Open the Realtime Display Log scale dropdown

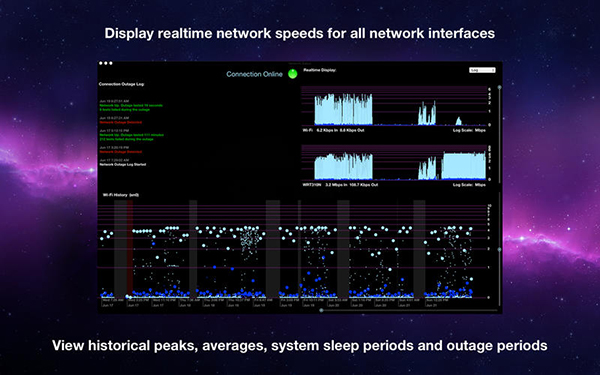(x=482, y=70)
